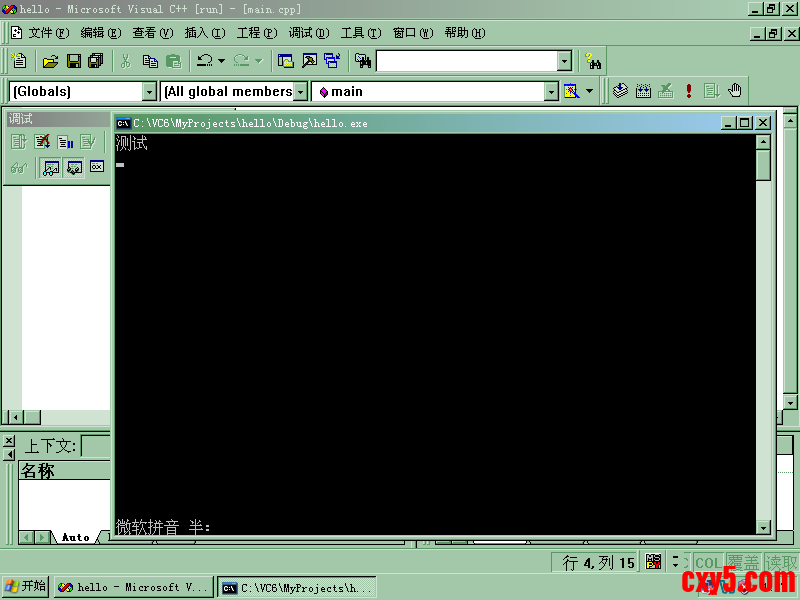Click the console vertical scrollbar thumb

(763, 165)
